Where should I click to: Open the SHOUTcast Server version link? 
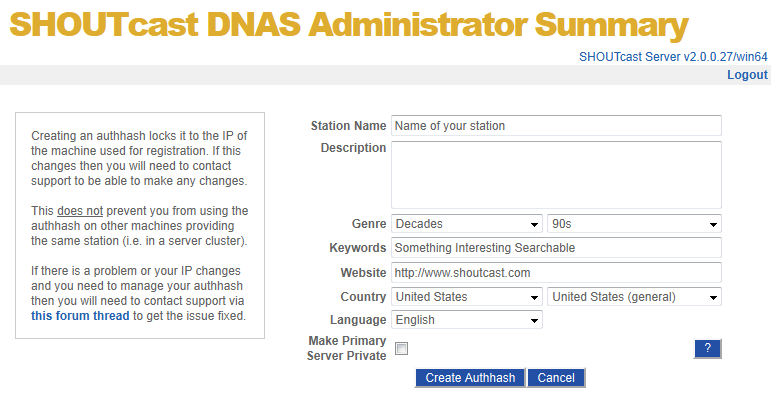pos(673,57)
